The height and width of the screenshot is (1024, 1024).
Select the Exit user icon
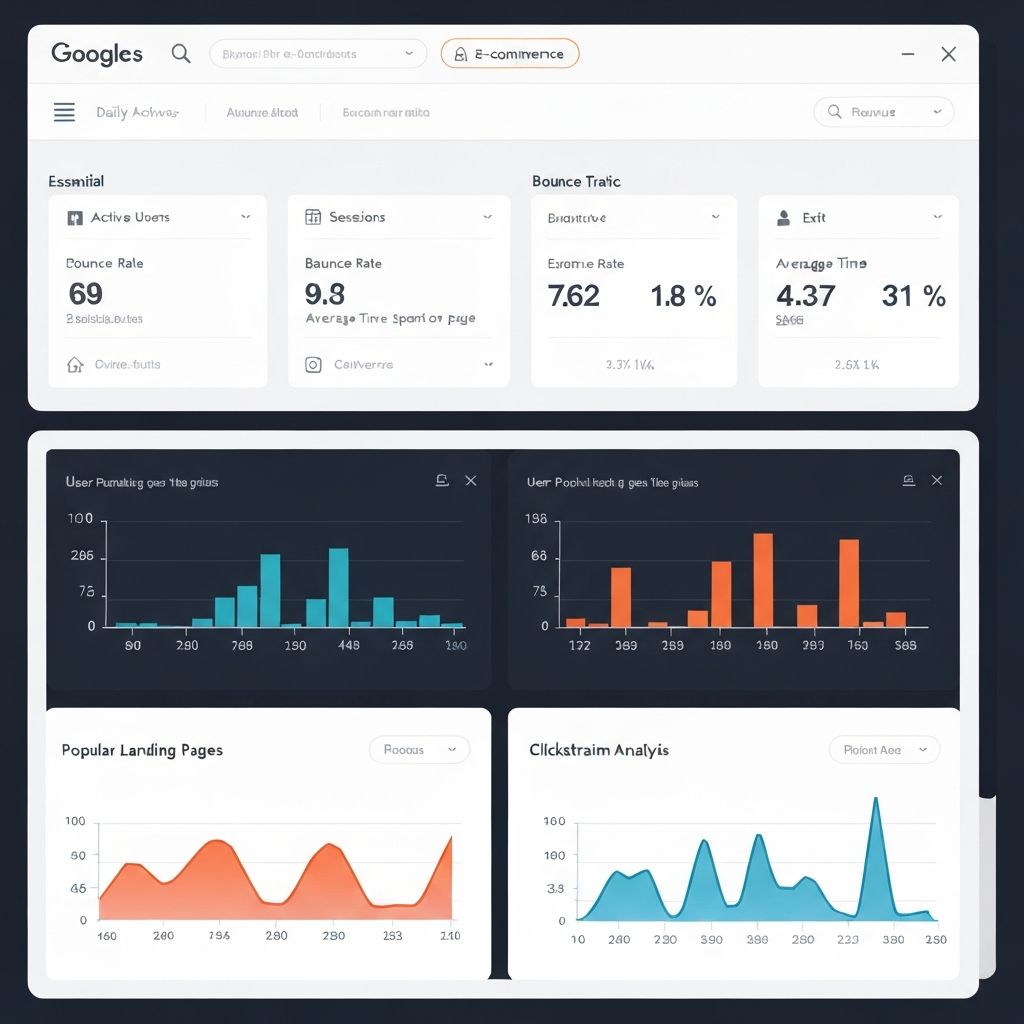pos(782,217)
